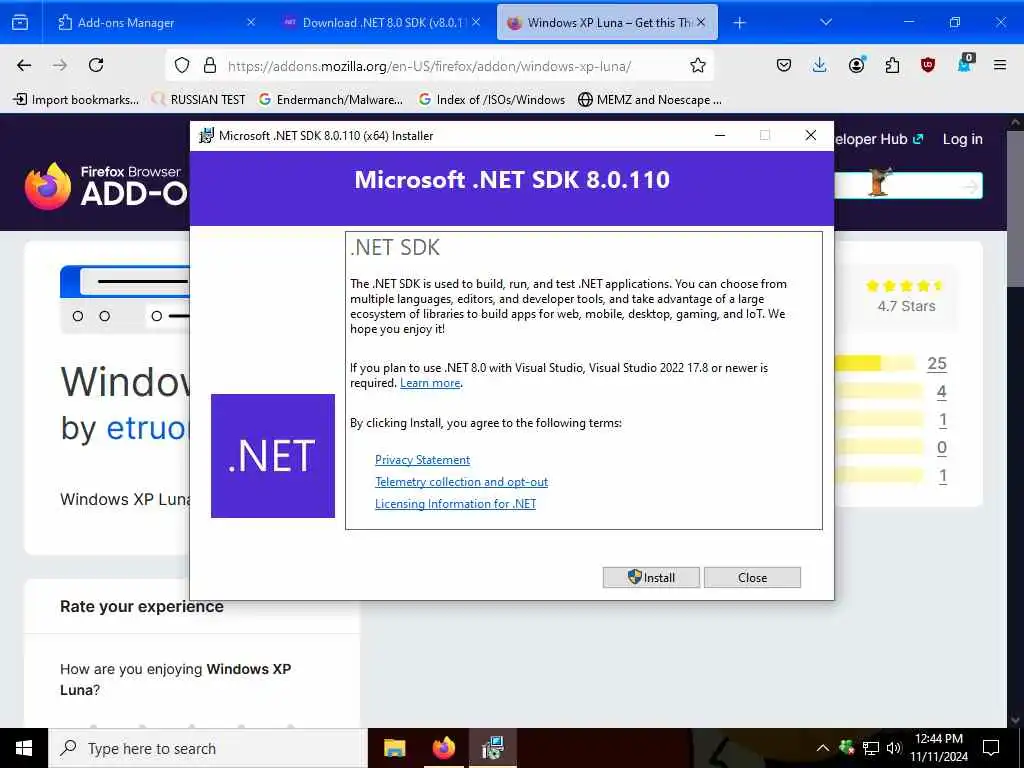Screen dimensions: 1024x768
Task: Open Import bookmarks bookmark item
Action: tap(76, 99)
